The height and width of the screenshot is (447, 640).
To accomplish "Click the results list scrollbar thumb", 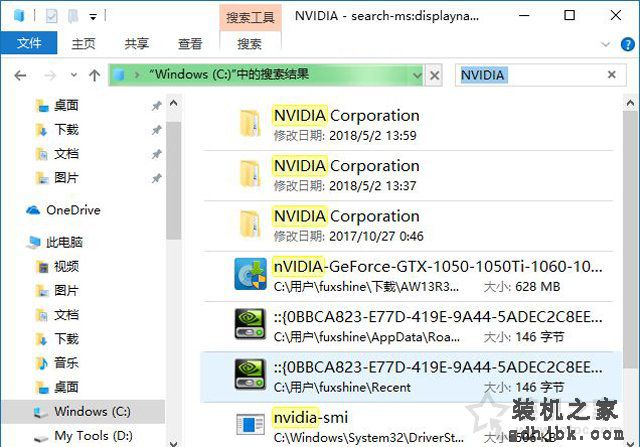I will click(x=630, y=241).
